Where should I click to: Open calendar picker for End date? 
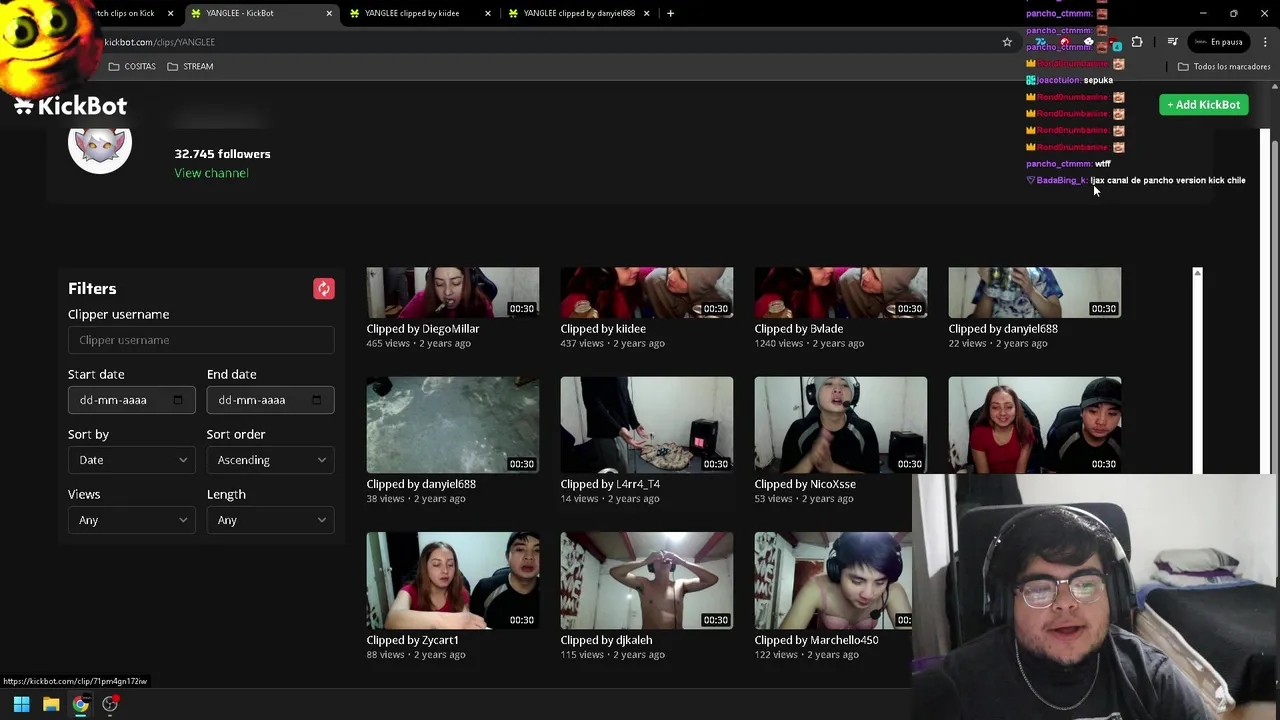(316, 400)
